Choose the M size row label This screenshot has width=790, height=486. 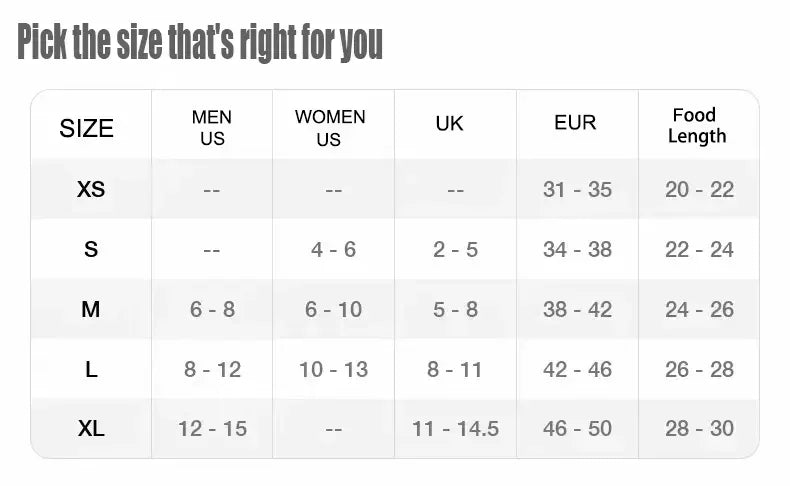[91, 309]
